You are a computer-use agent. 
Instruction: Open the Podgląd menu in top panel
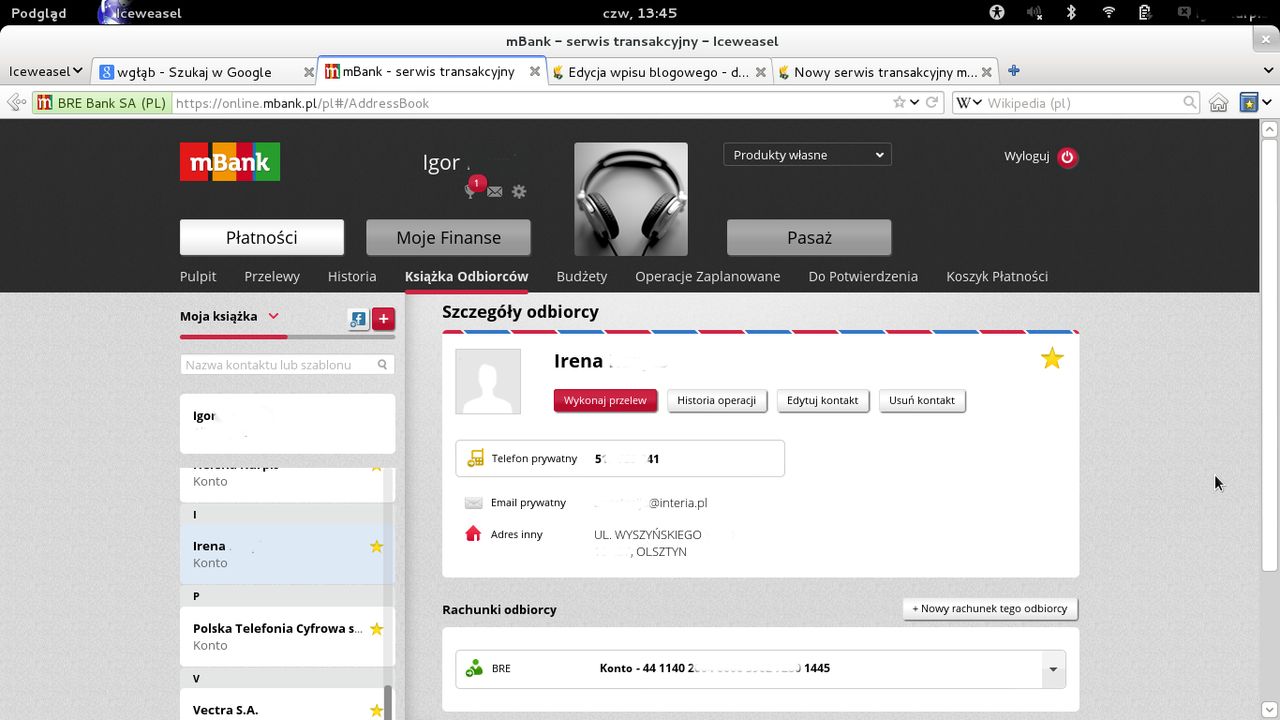pyautogui.click(x=38, y=13)
